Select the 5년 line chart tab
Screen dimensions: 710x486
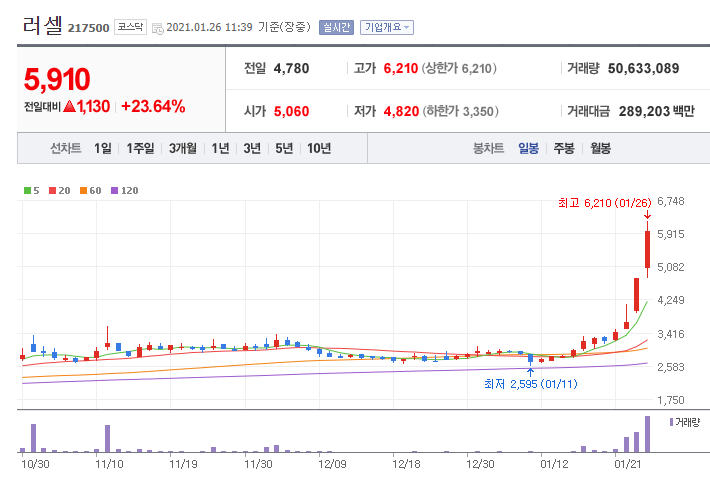[x=284, y=148]
